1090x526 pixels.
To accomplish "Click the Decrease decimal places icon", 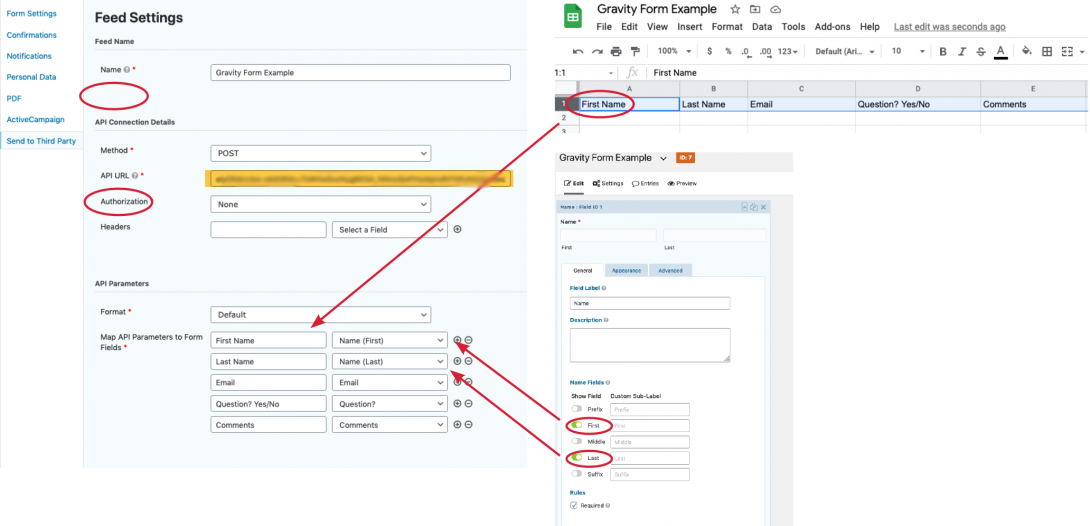I will tap(746, 51).
